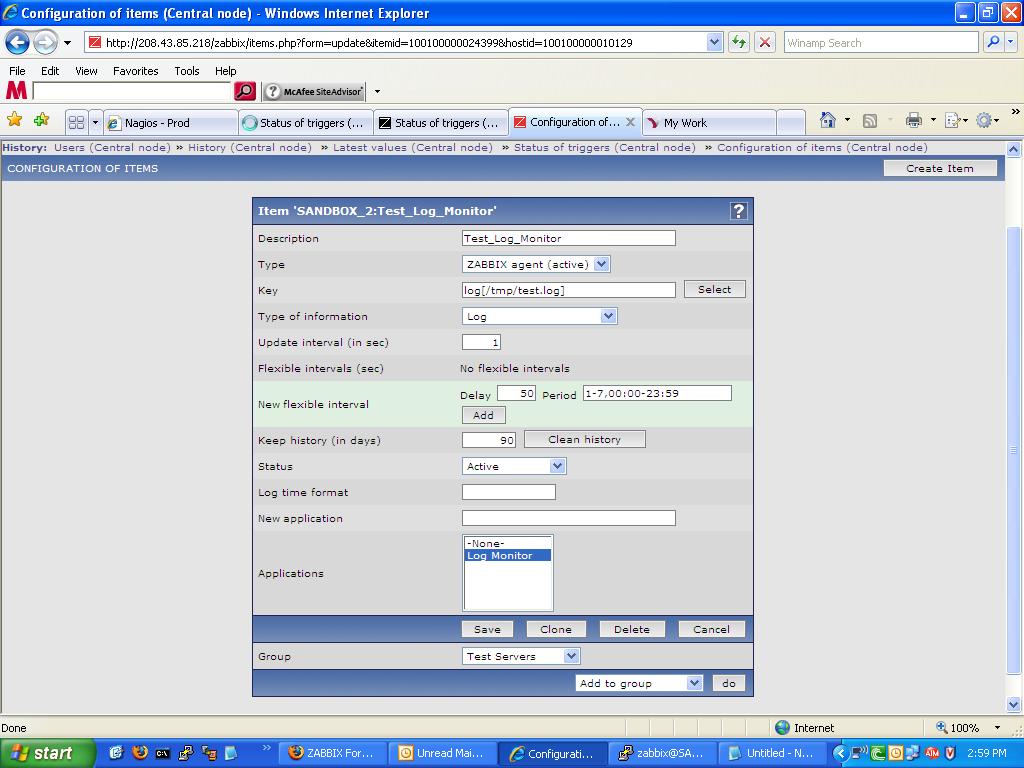
Task: Click the Update interval input field
Action: click(481, 342)
